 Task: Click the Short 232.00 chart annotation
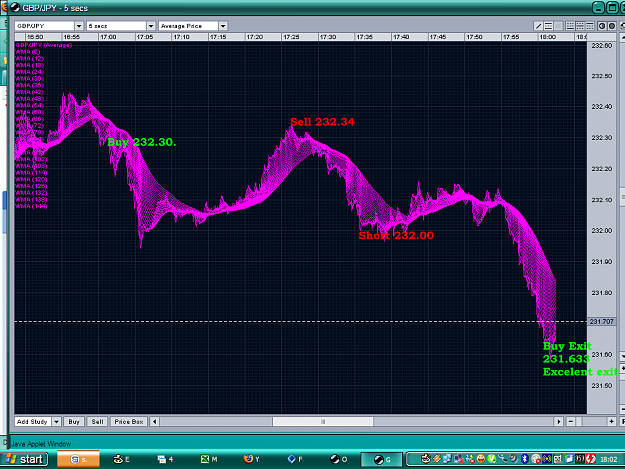click(396, 235)
